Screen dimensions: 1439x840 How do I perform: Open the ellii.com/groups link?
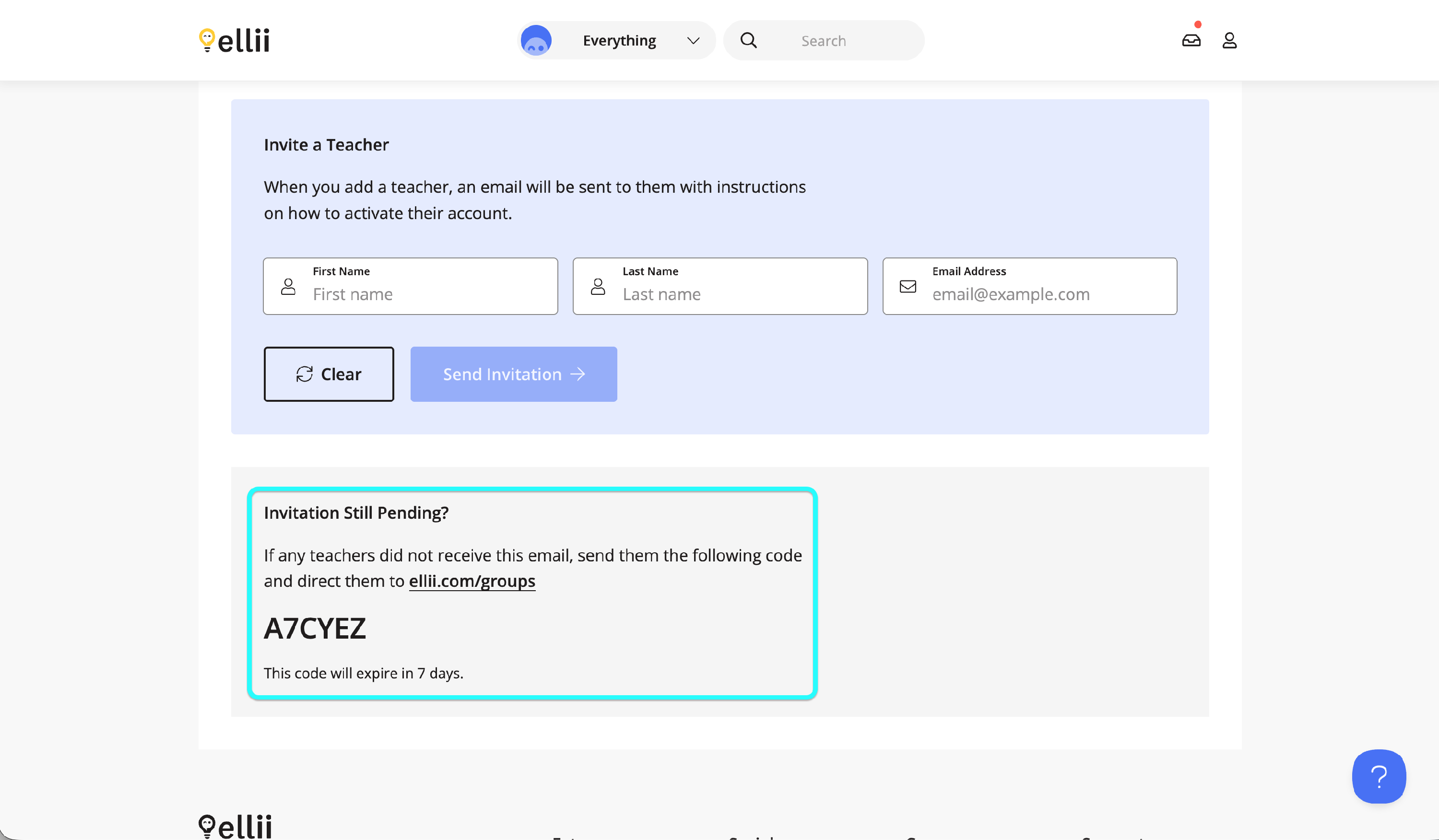472,581
